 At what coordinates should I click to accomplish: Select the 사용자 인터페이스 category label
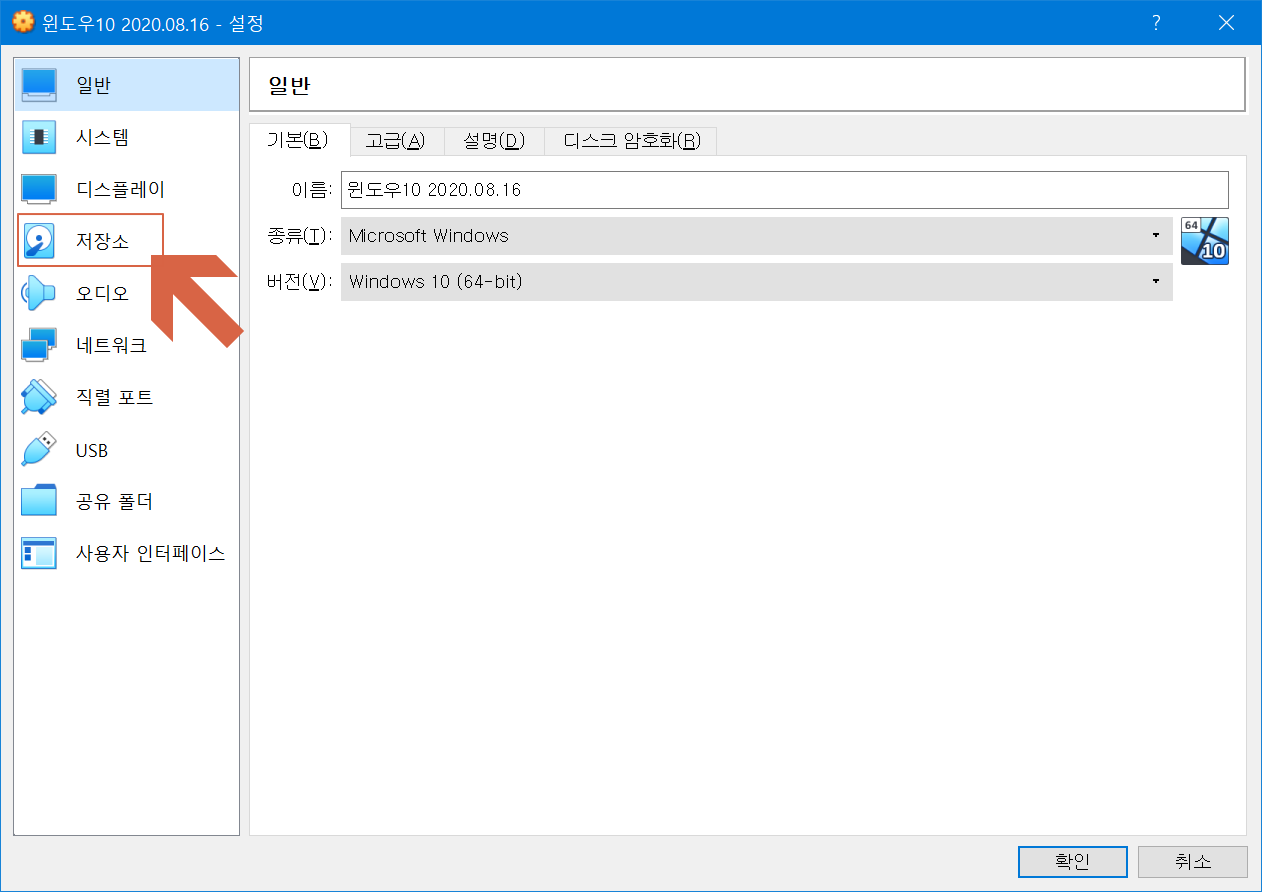[x=150, y=553]
